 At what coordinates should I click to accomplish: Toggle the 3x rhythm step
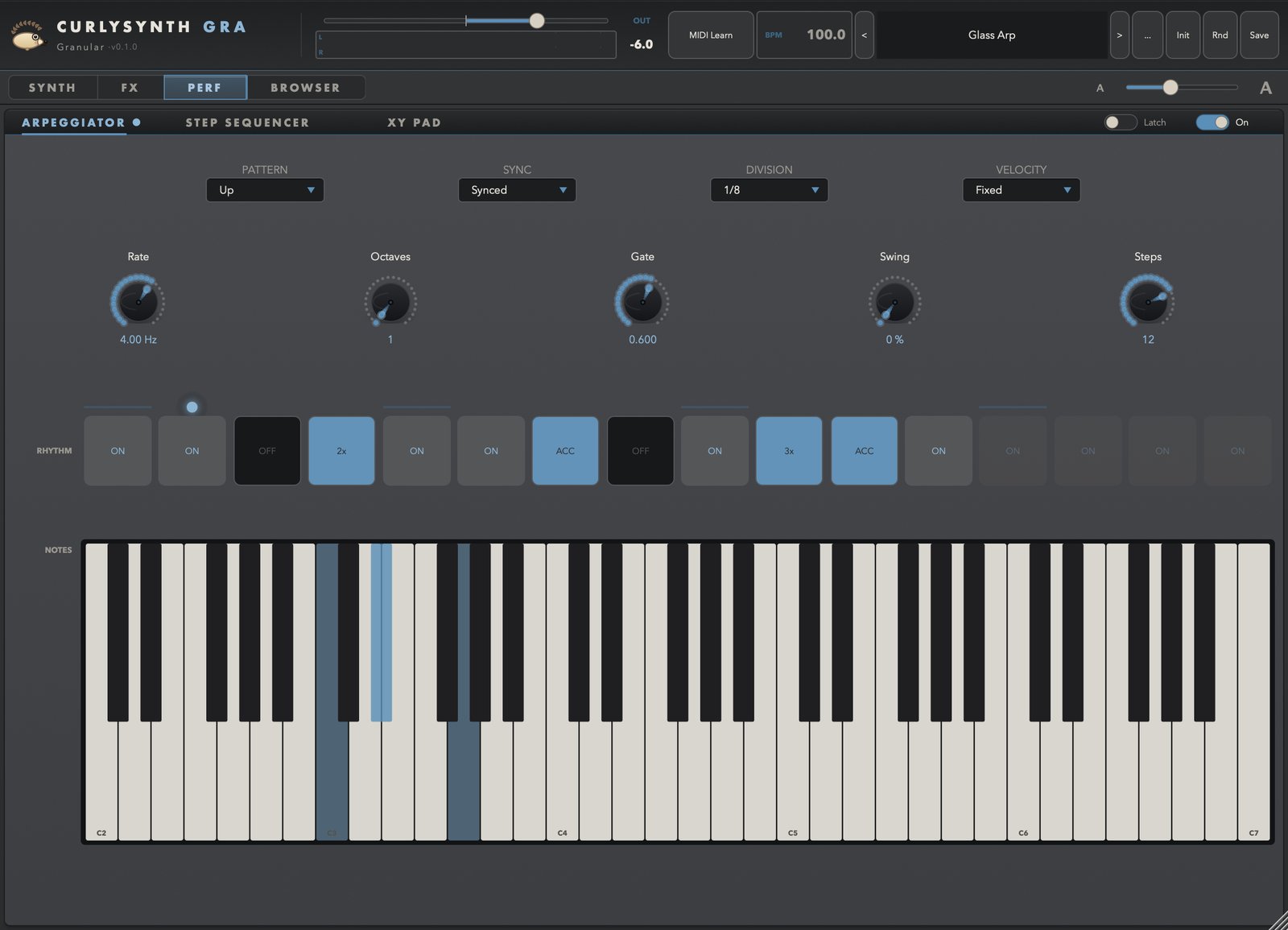pos(789,451)
